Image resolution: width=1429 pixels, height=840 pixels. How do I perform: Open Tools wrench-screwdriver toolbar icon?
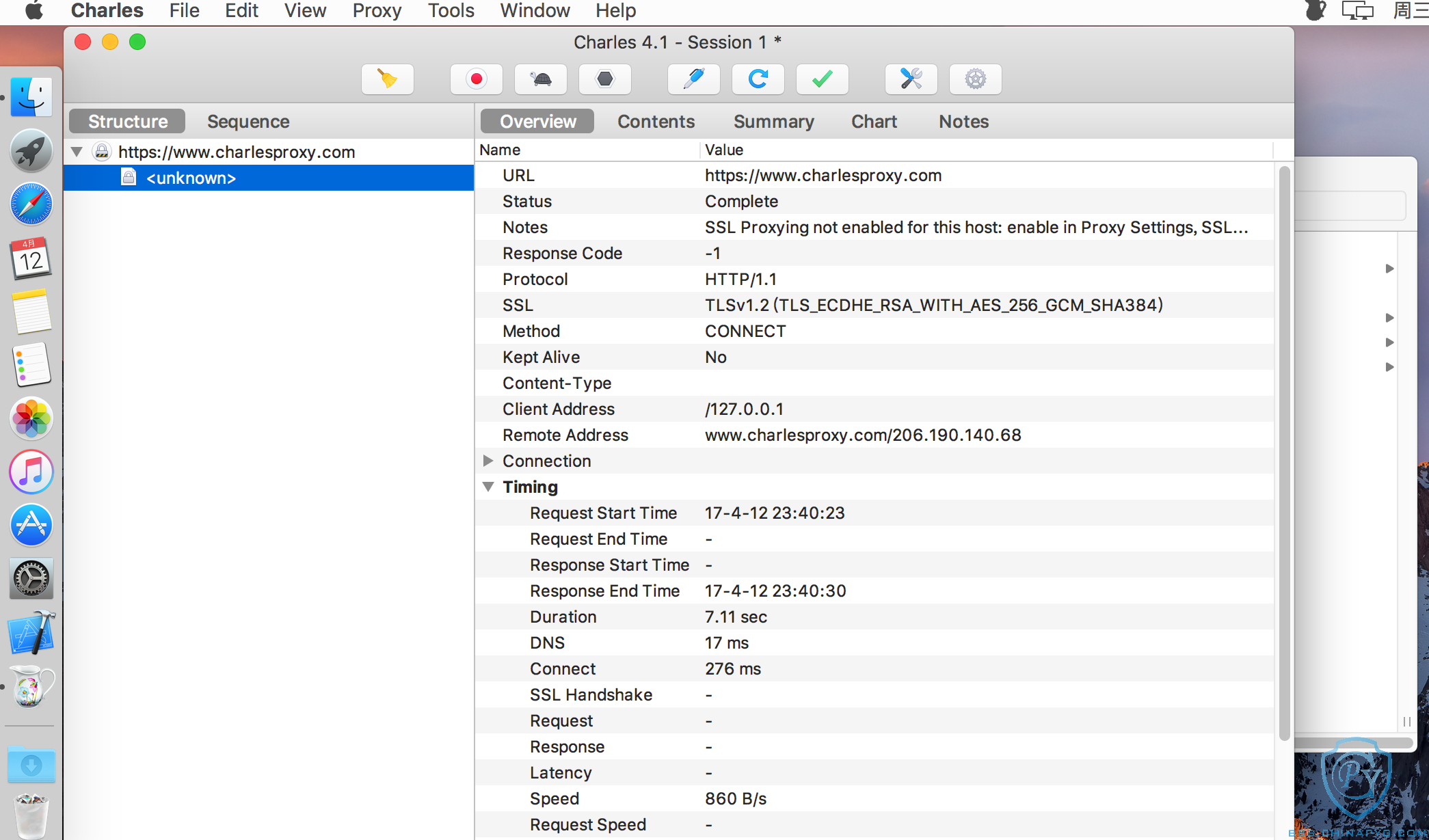911,79
